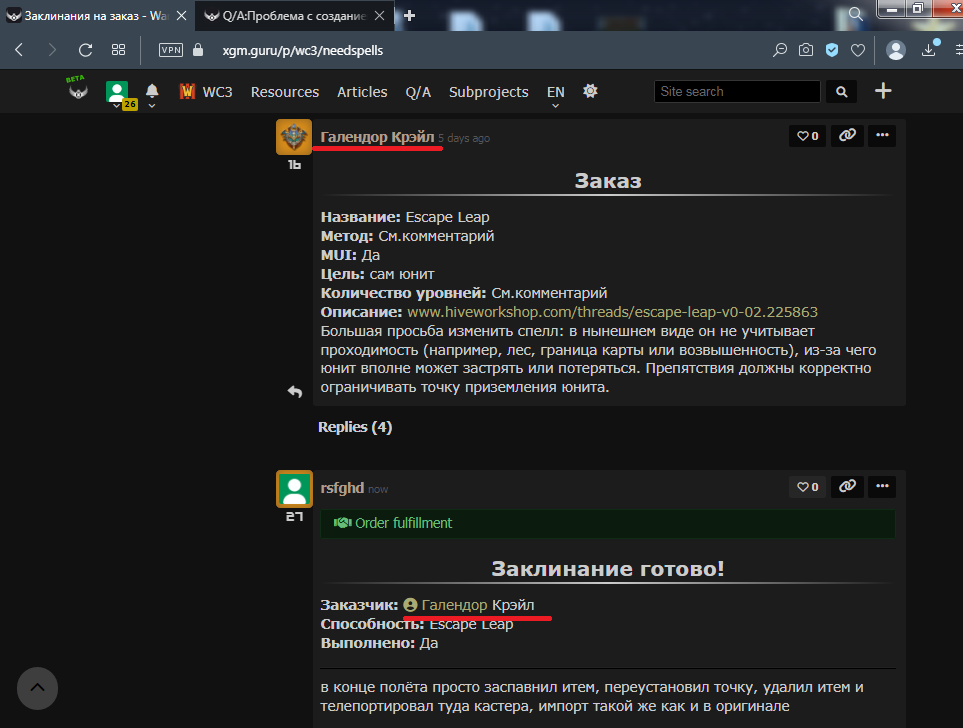The image size is (963, 728).
Task: Open rsfghd avatar thumbnail
Action: (x=294, y=489)
